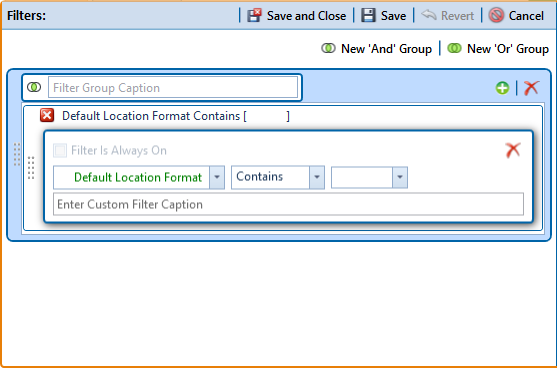Screen dimensions: 557x368
Task: Delete the filter with the inner red X
Action: click(513, 150)
